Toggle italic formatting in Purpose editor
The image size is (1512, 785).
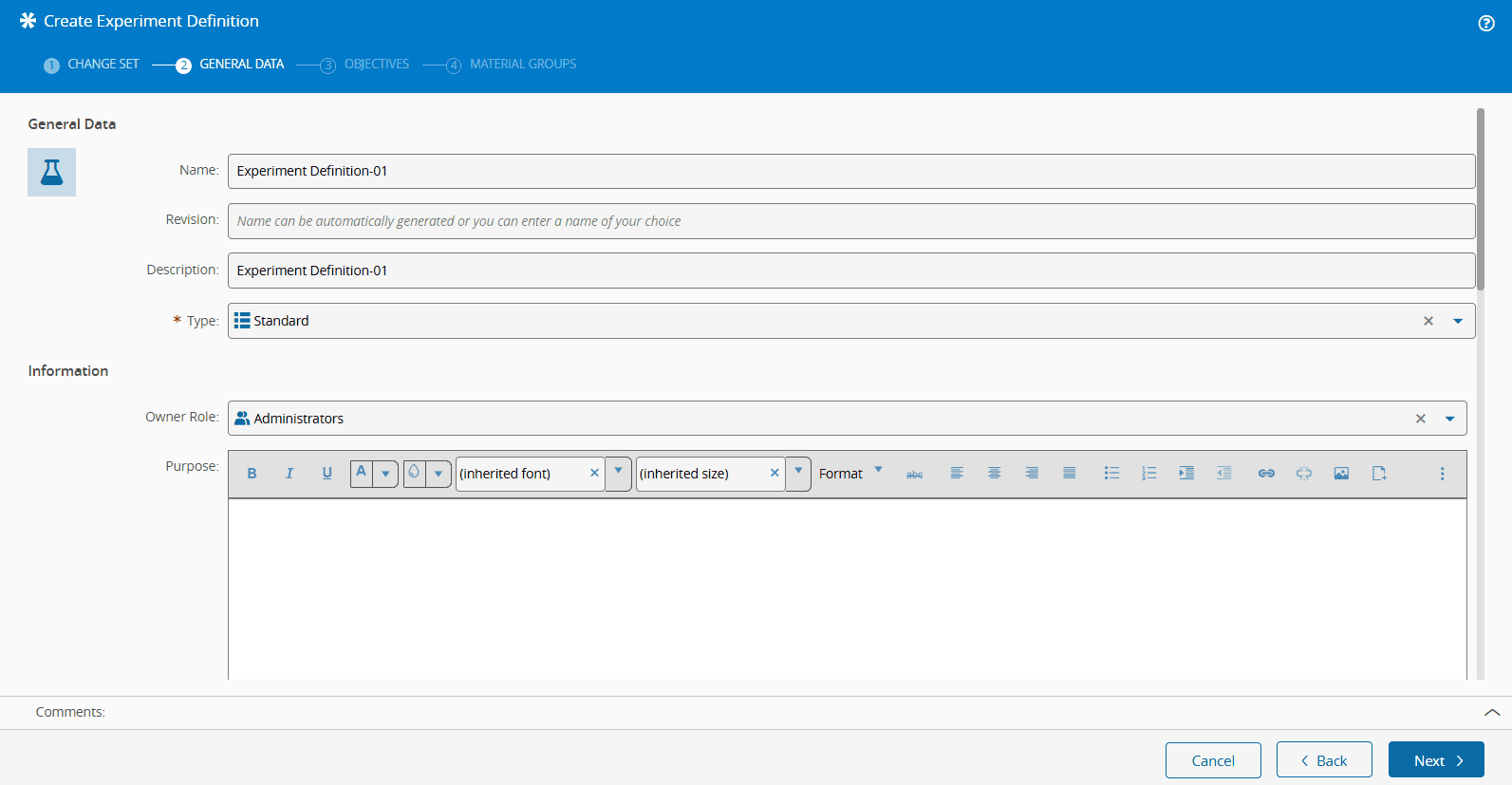(289, 474)
